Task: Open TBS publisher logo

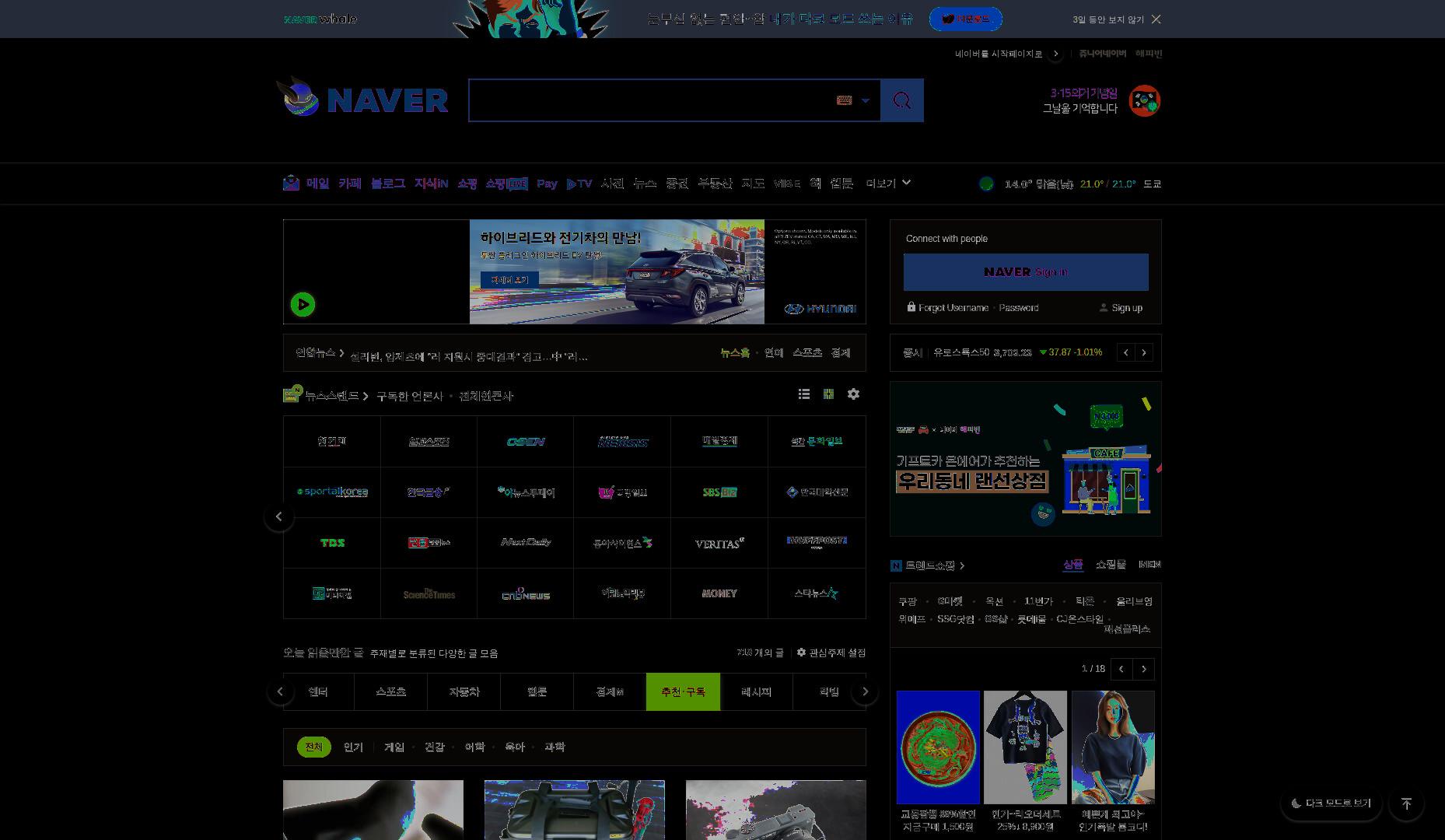Action: pyautogui.click(x=332, y=543)
